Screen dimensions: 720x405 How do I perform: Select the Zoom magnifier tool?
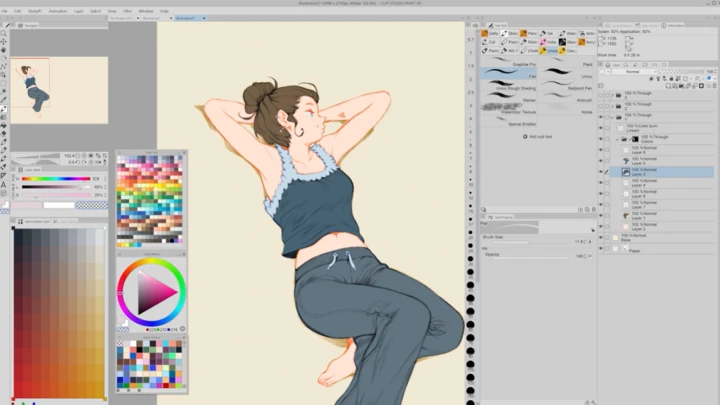pyautogui.click(x=4, y=34)
